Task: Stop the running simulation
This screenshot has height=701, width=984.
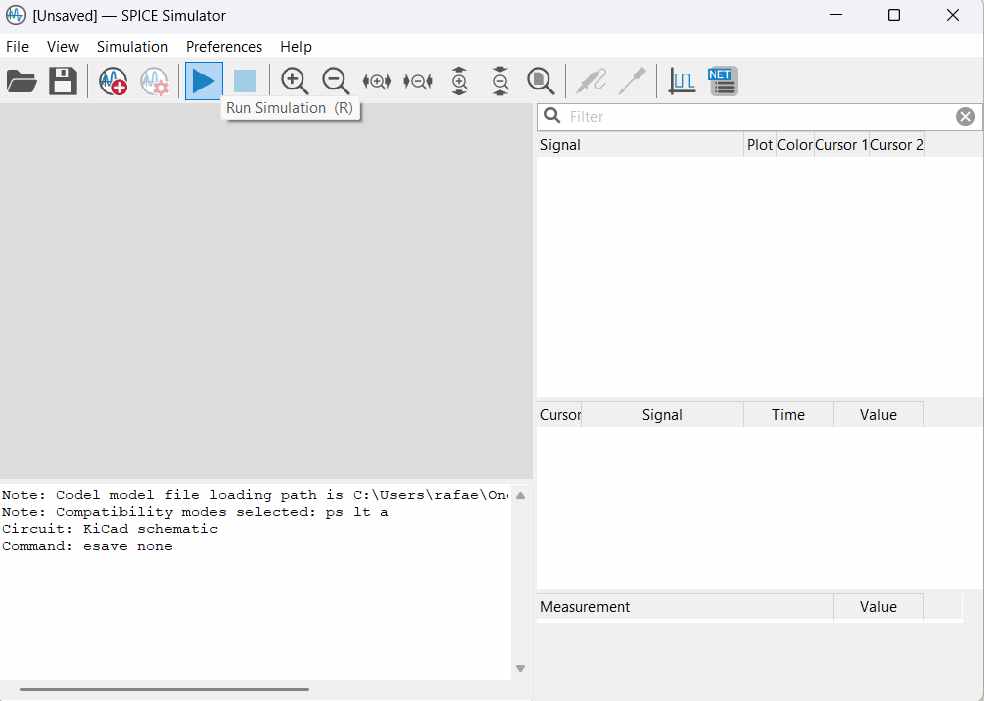Action: coord(245,81)
